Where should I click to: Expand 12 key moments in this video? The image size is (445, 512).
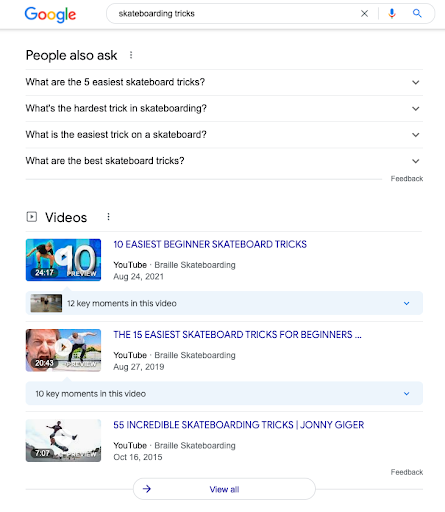224,303
